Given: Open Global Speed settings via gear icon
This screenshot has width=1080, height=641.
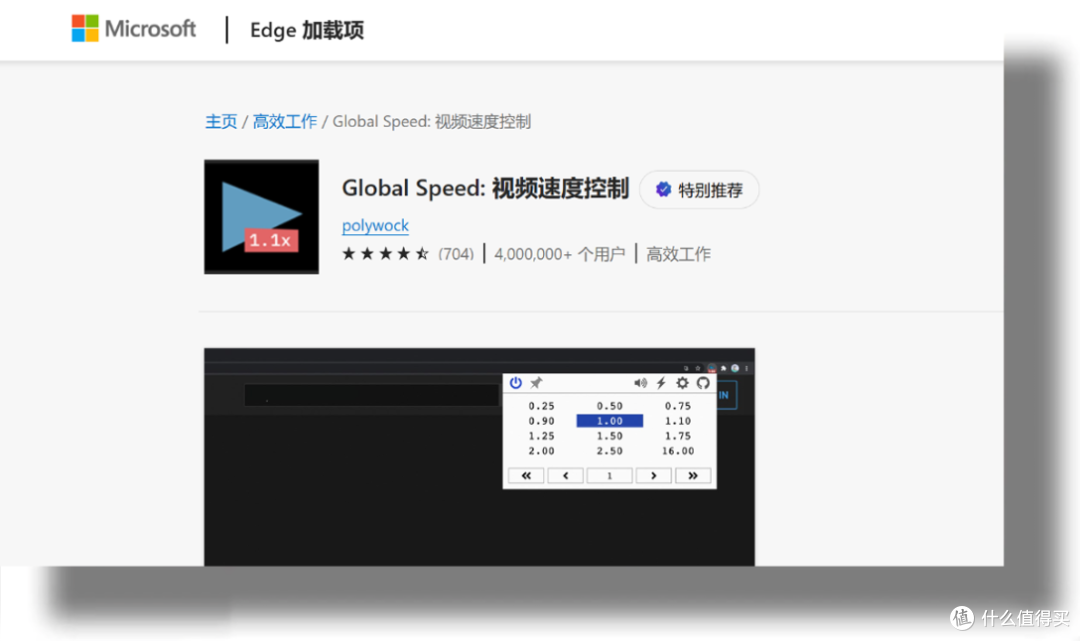Looking at the screenshot, I should pos(682,383).
